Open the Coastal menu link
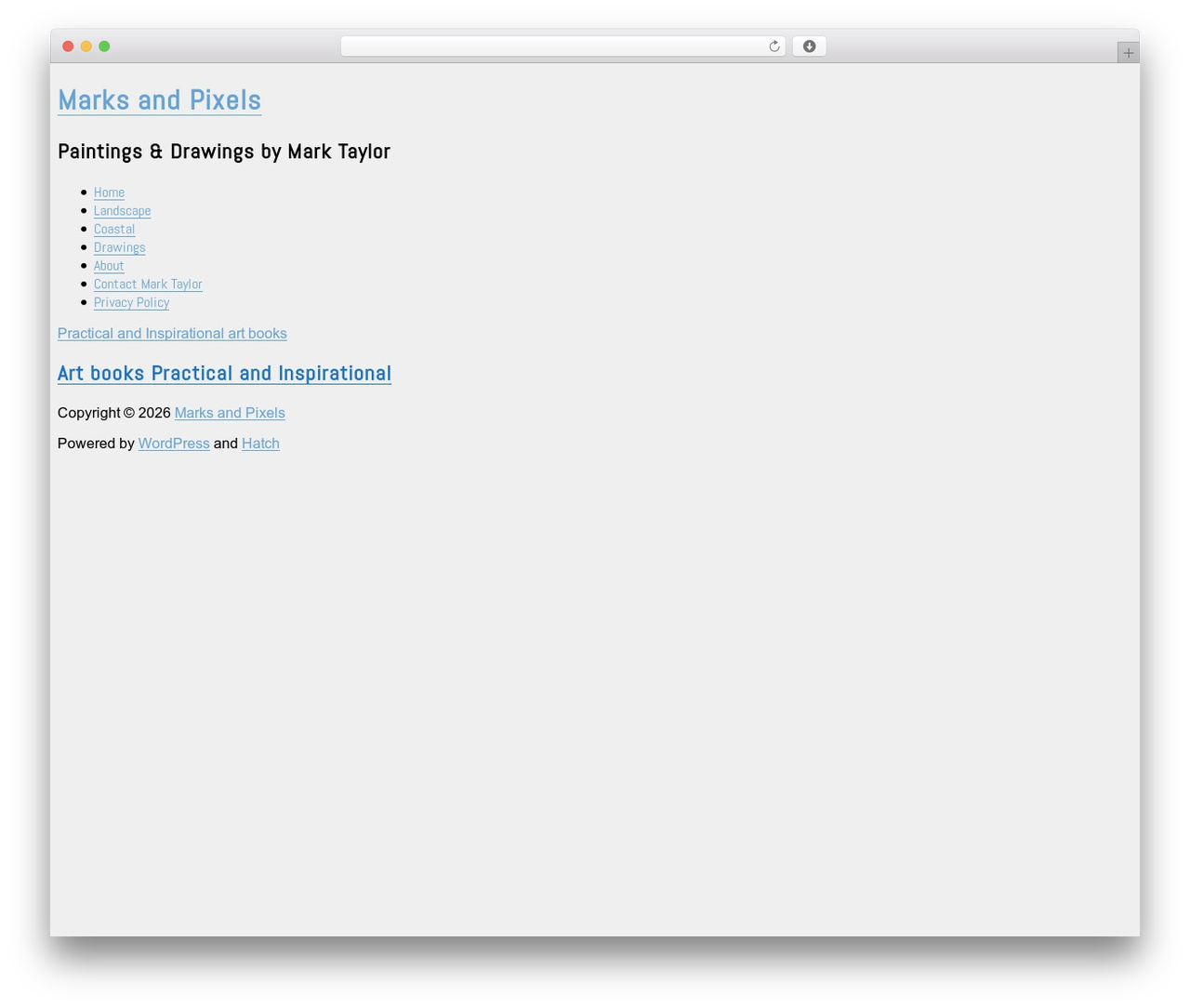Viewport: 1190px width, 1008px height. [114, 229]
